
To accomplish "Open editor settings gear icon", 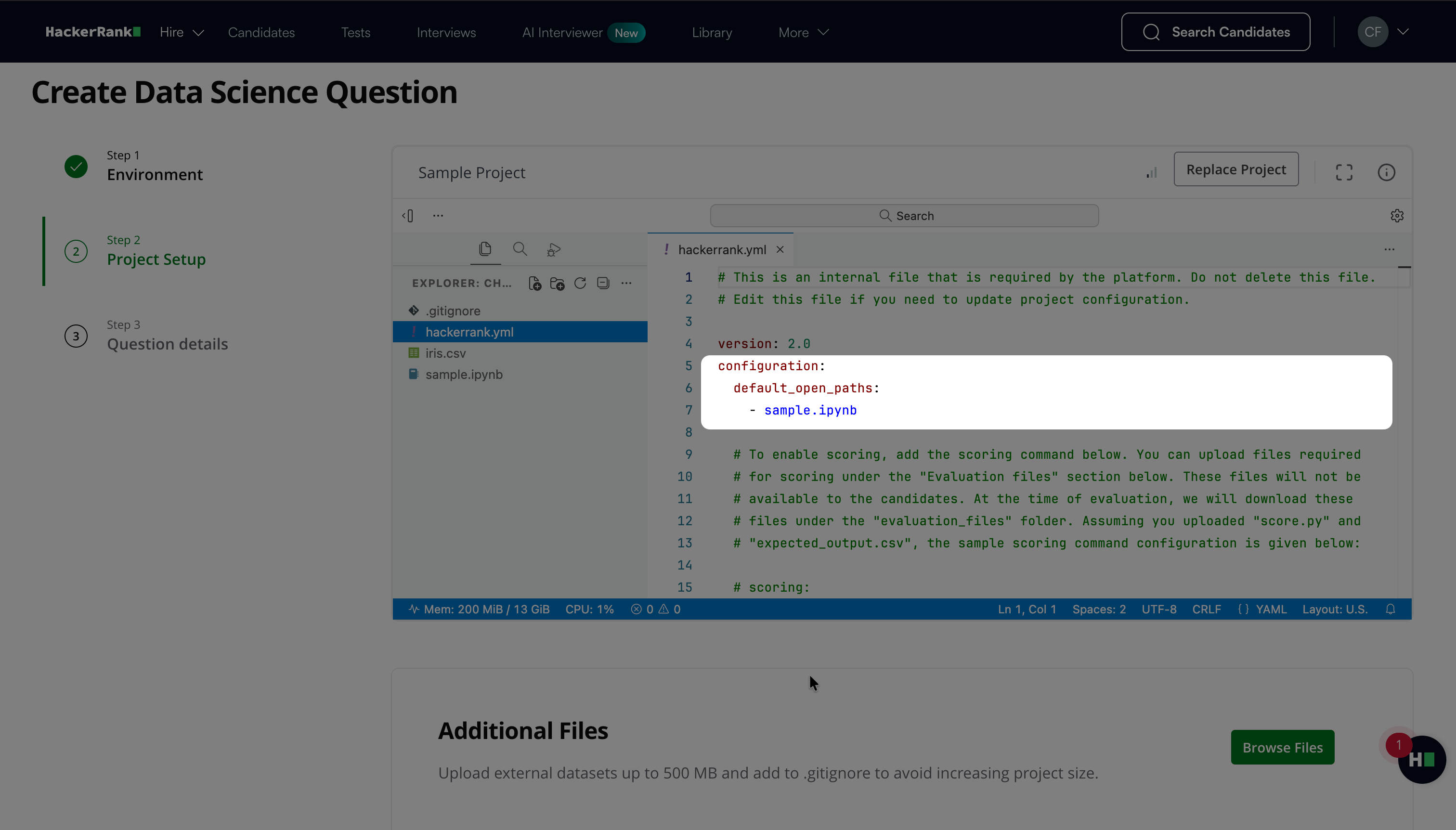I will (x=1397, y=216).
